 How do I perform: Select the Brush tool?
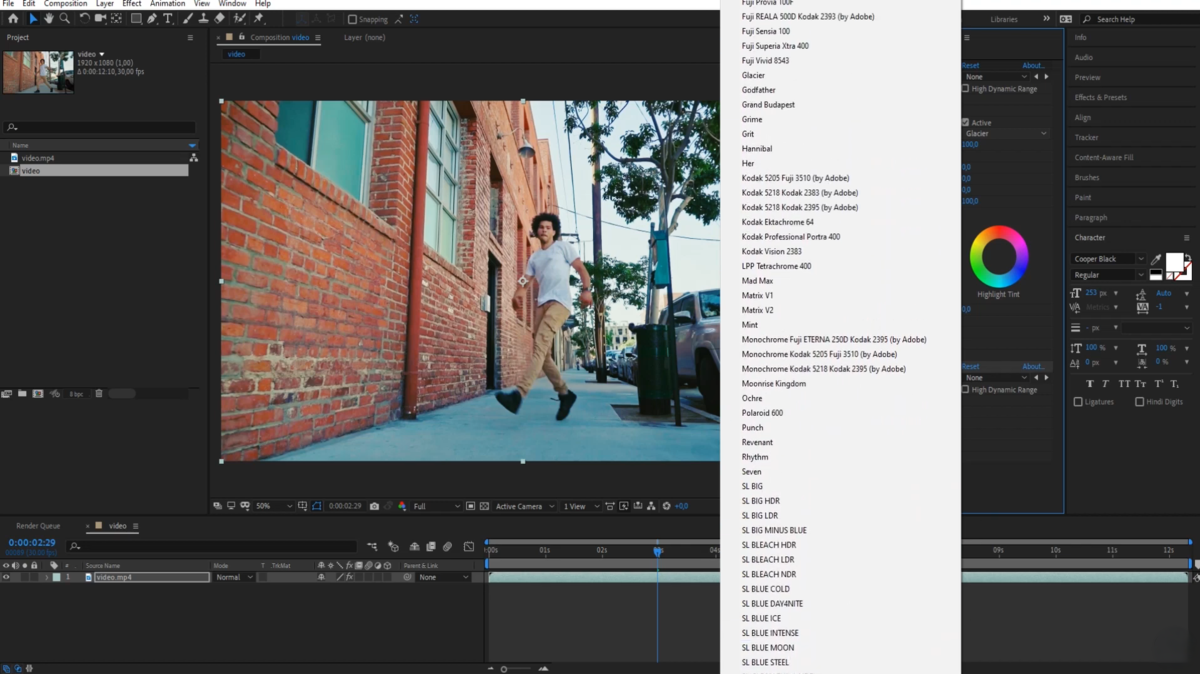click(187, 18)
